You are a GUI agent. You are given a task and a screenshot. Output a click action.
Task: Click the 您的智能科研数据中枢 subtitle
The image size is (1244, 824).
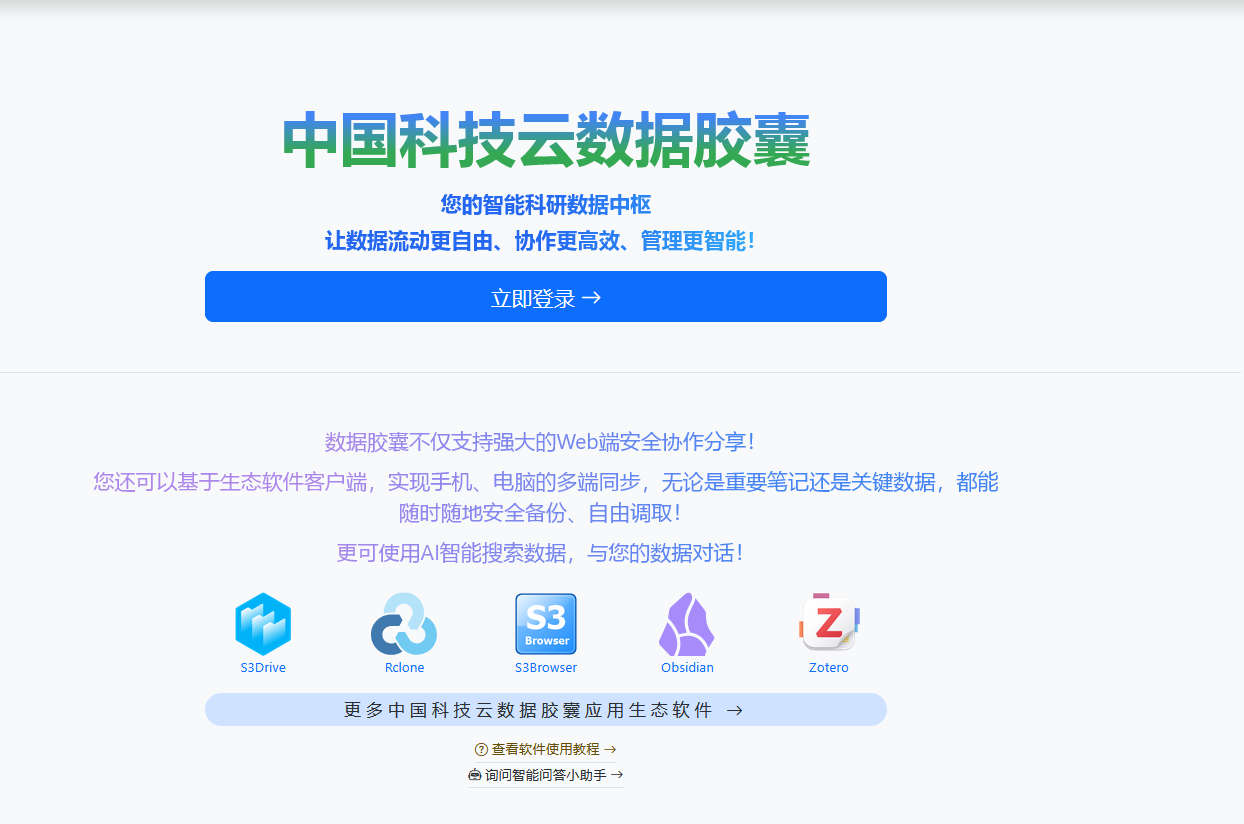(x=546, y=205)
